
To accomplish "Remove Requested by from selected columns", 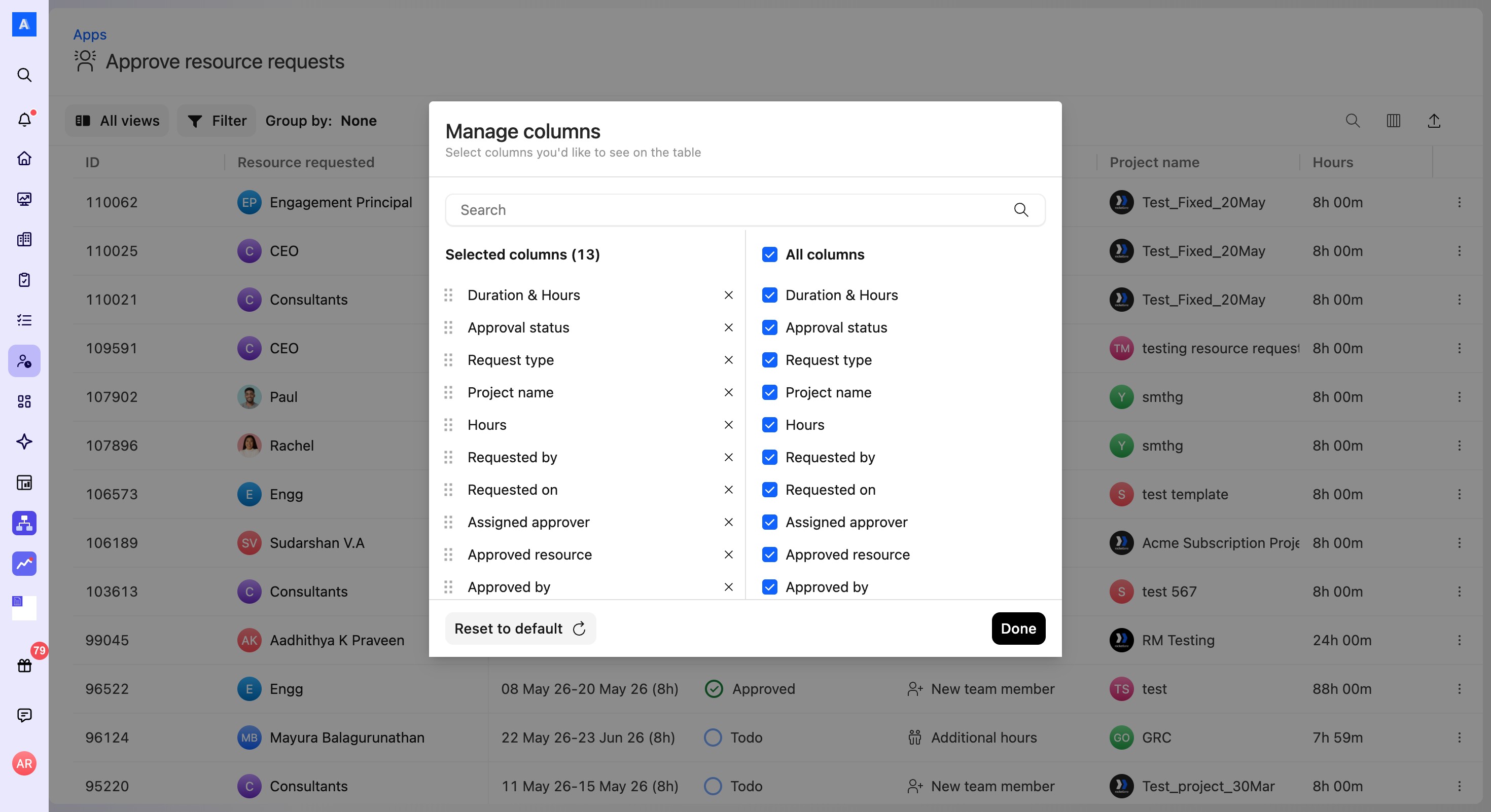I will point(729,457).
